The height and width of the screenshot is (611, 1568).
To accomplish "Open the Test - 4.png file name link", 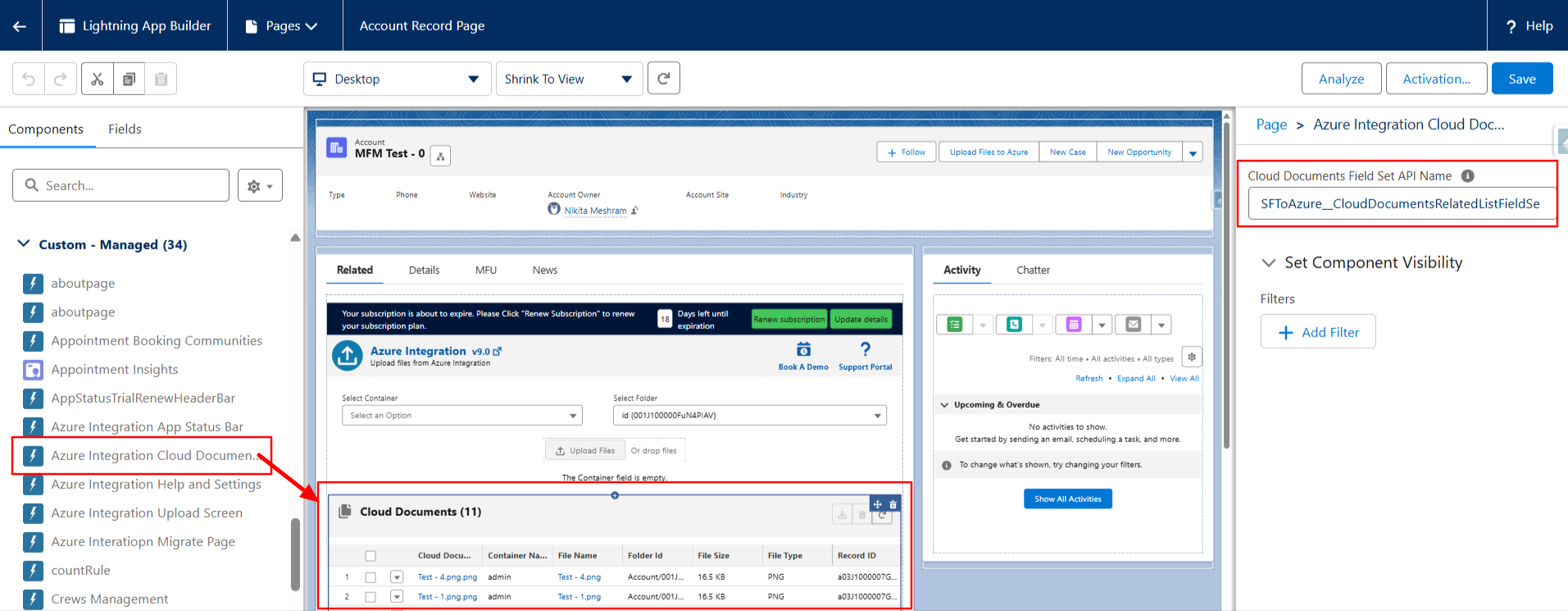I will point(579,577).
